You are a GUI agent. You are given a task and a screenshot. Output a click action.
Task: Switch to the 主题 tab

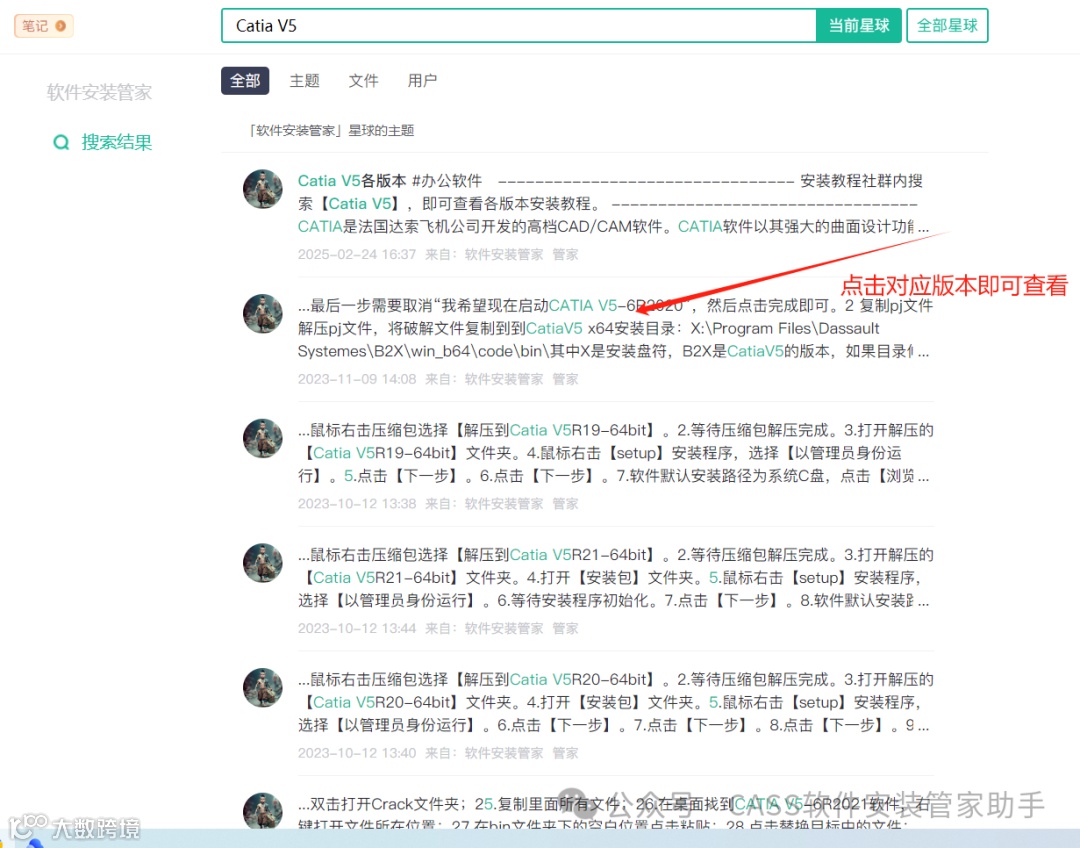pyautogui.click(x=304, y=81)
